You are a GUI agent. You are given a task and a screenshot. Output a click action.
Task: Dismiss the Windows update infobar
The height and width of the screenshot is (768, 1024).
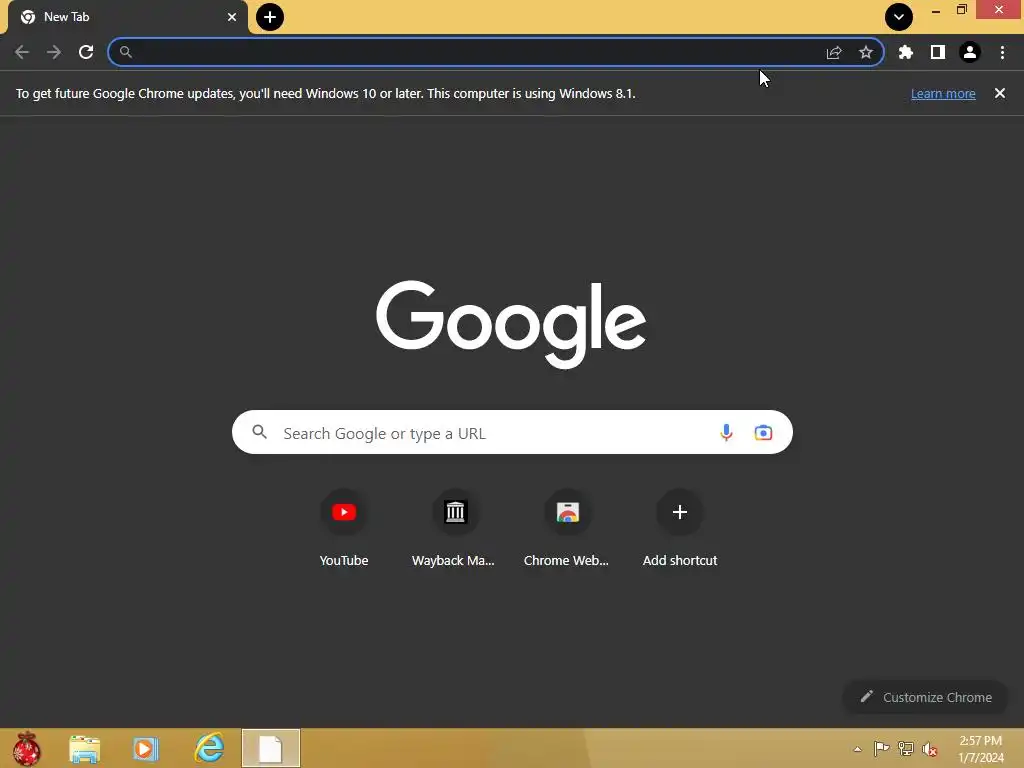click(x=1000, y=93)
